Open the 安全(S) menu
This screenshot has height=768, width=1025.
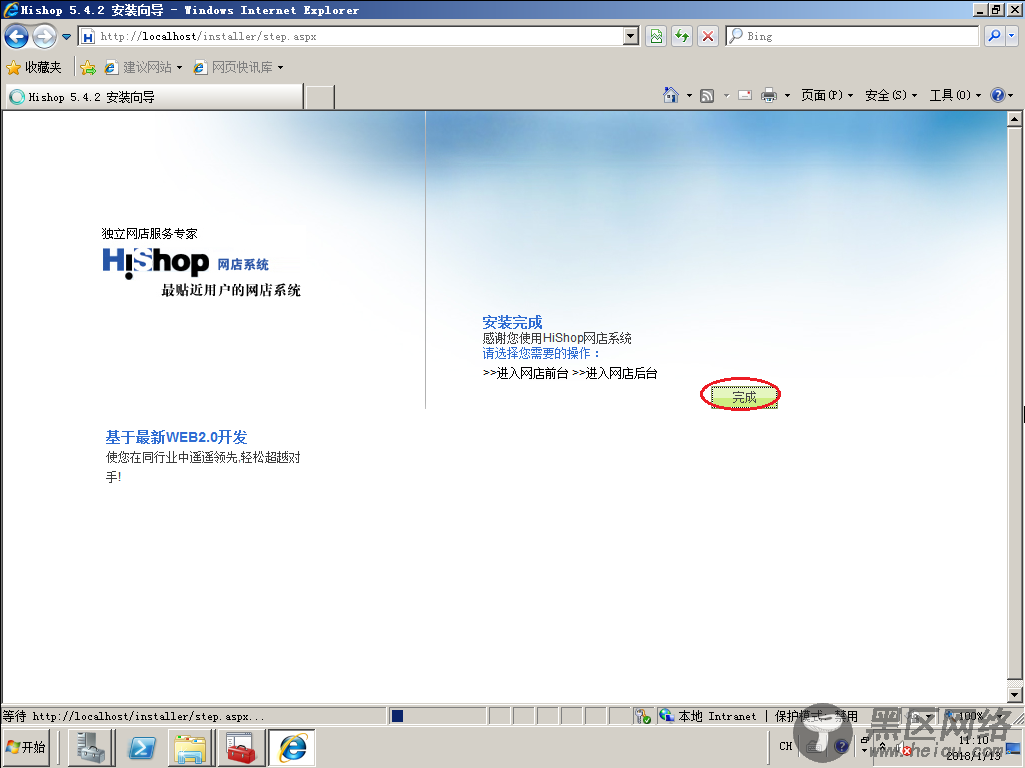tap(891, 95)
